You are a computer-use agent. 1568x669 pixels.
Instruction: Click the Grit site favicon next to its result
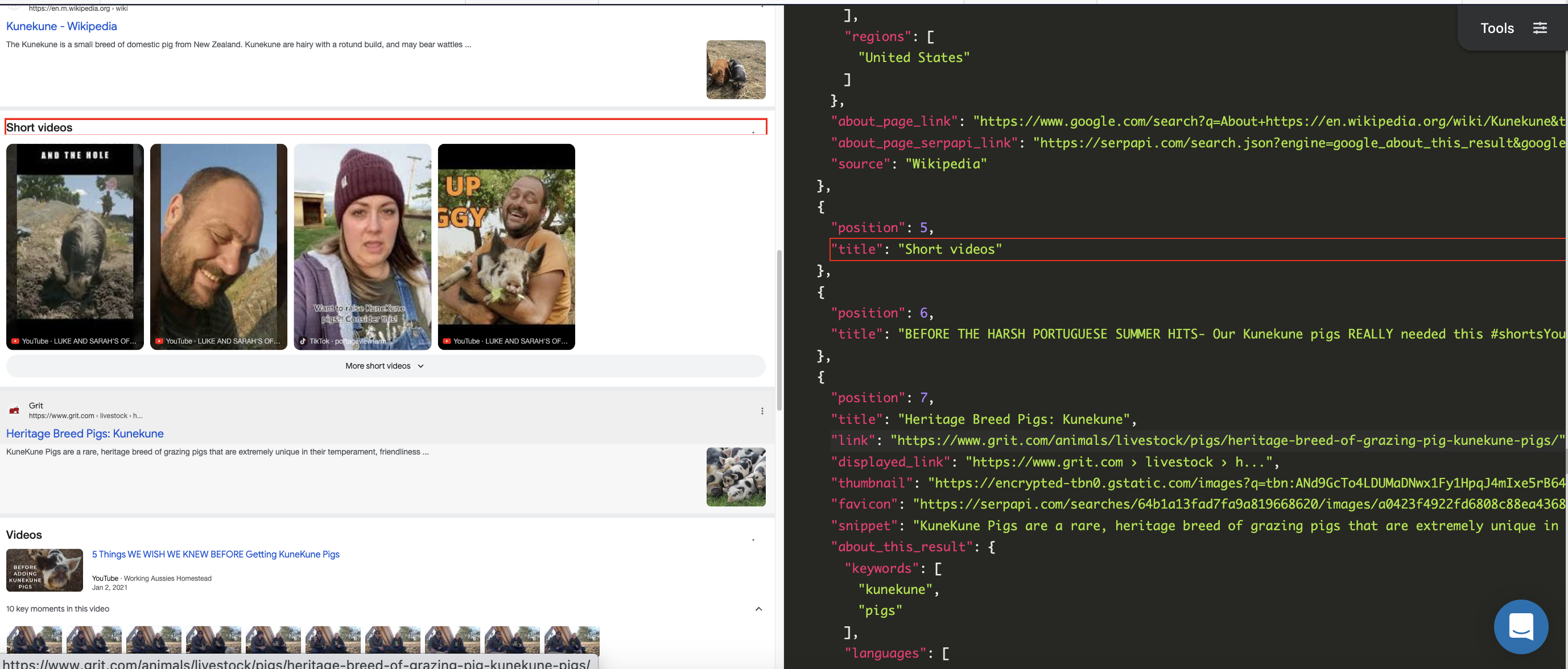pyautogui.click(x=14, y=410)
